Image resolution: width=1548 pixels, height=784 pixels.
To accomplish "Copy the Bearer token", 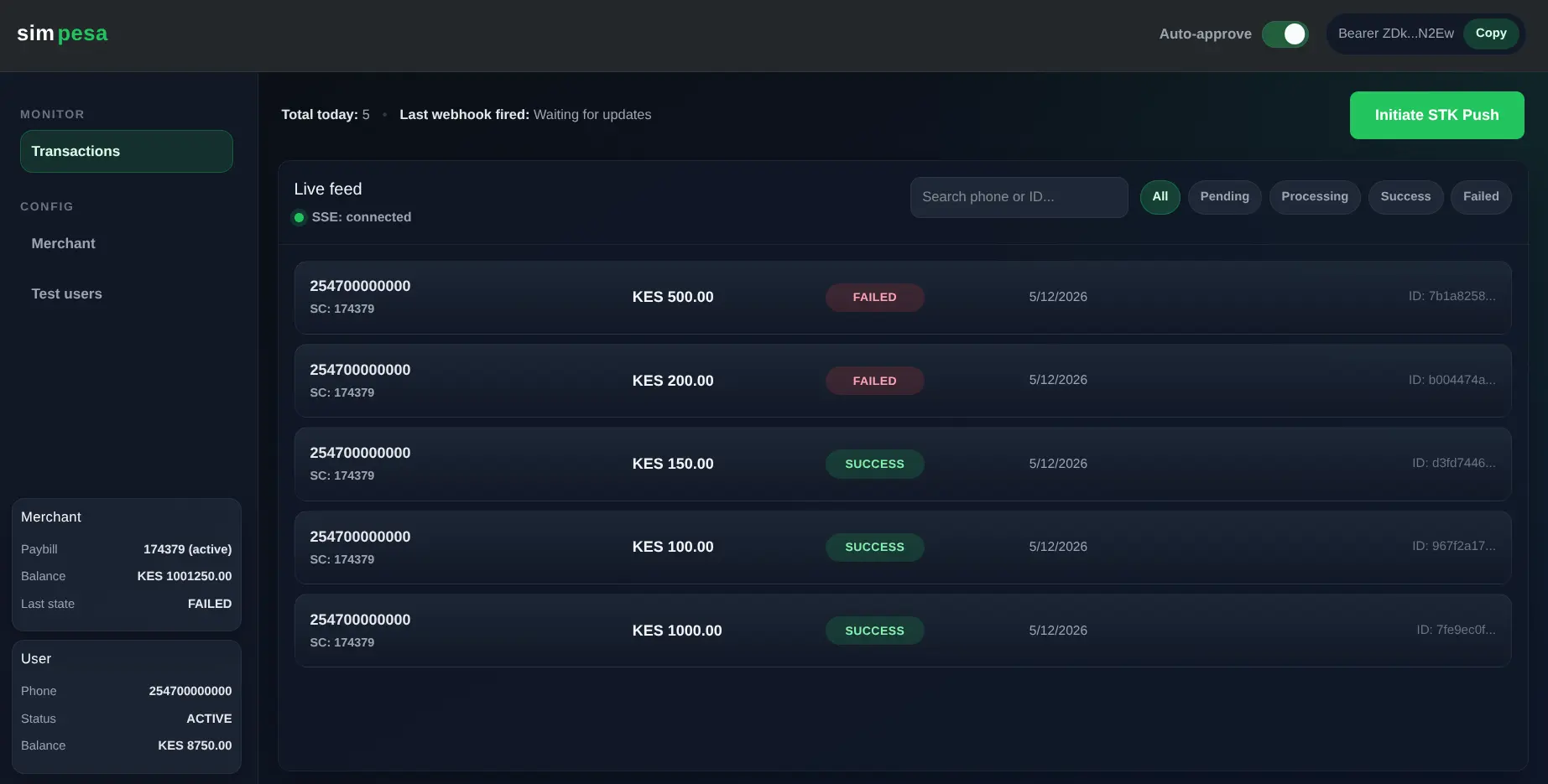I will point(1491,34).
